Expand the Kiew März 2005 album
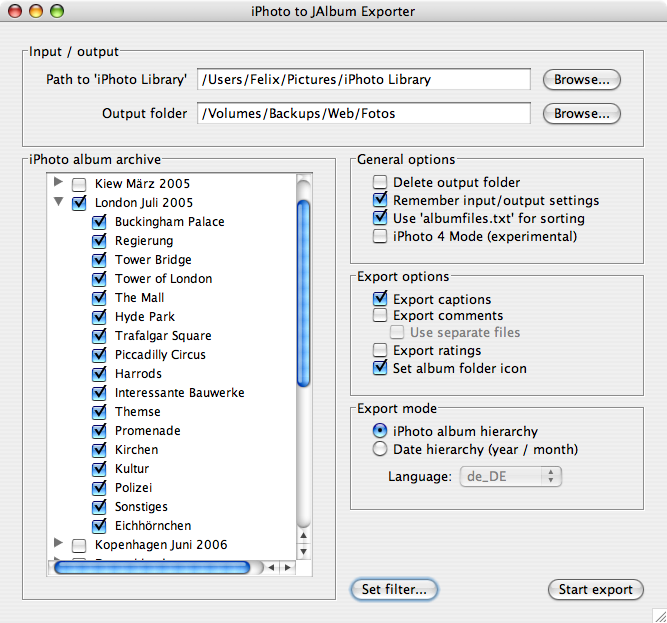This screenshot has width=667, height=623. click(59, 182)
